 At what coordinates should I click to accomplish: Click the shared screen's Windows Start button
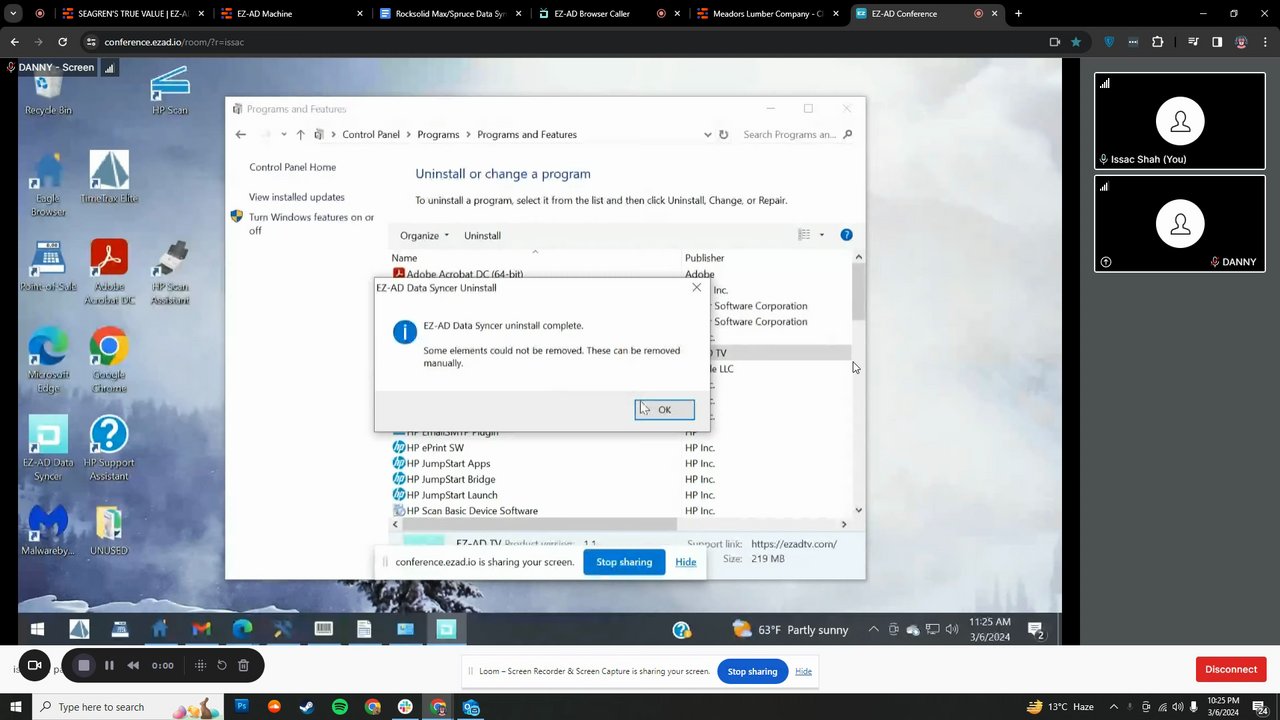click(x=37, y=629)
